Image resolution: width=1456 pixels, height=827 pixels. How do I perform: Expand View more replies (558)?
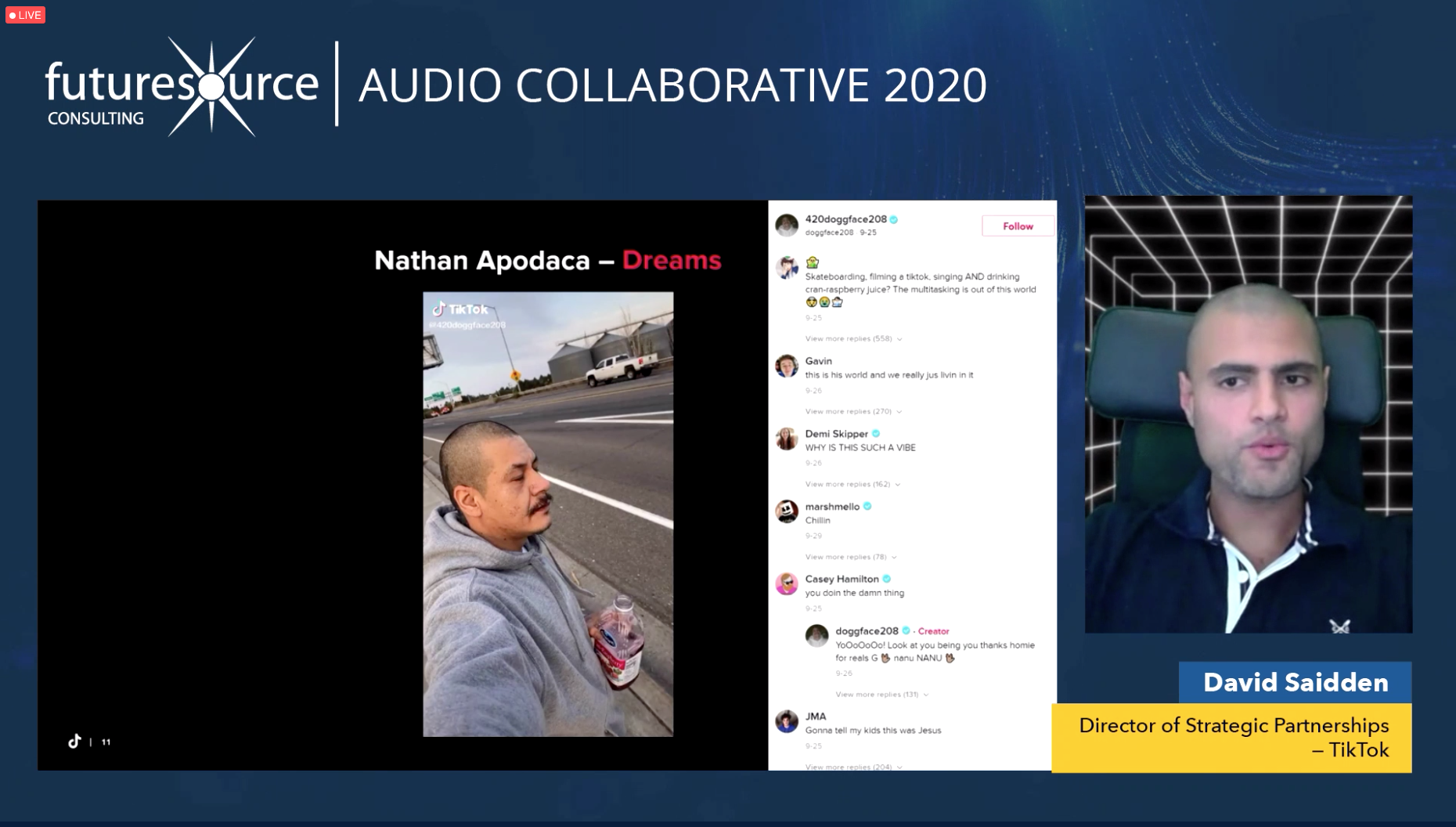tap(853, 338)
